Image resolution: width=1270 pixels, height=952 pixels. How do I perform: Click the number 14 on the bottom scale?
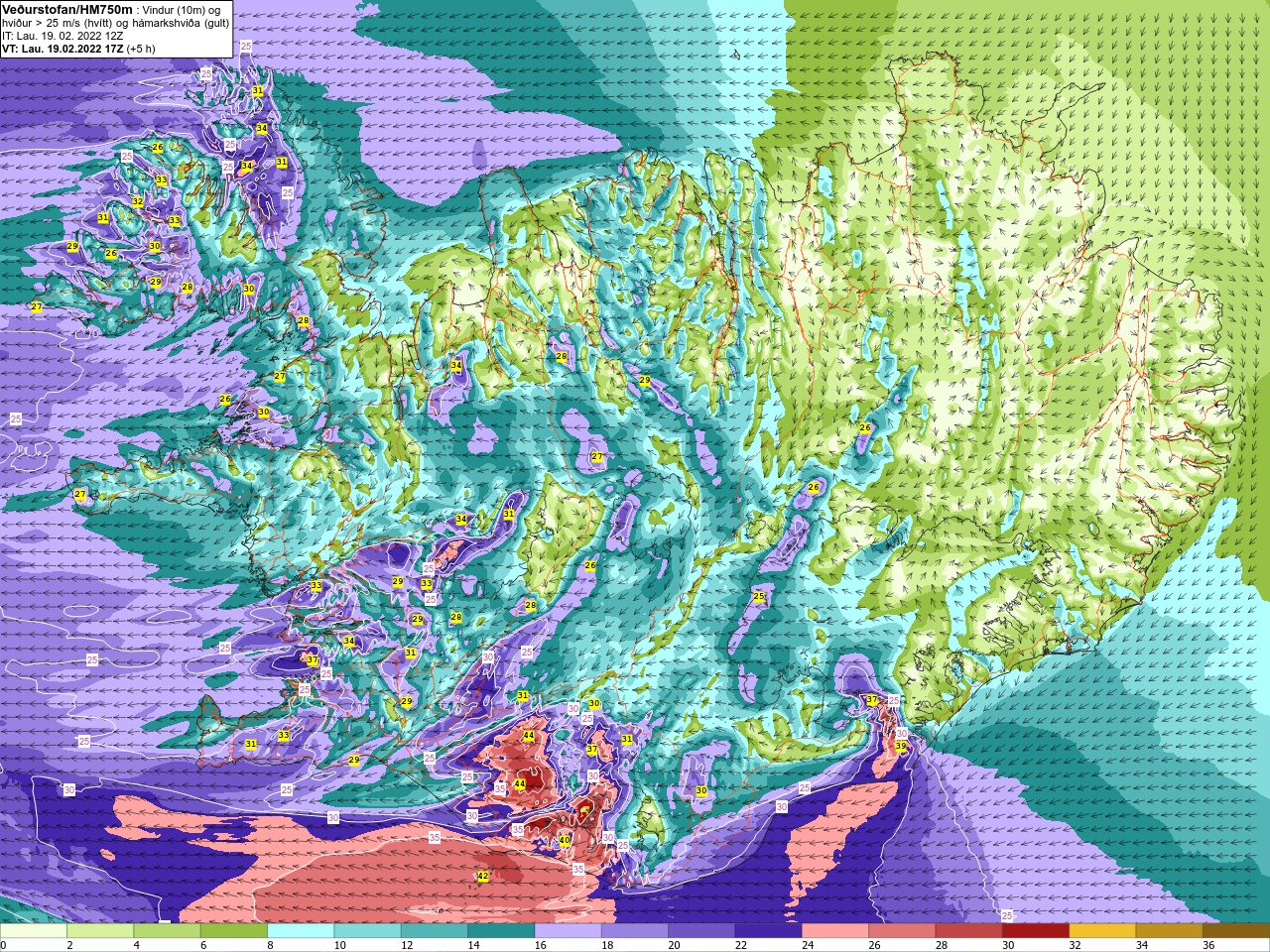[473, 945]
